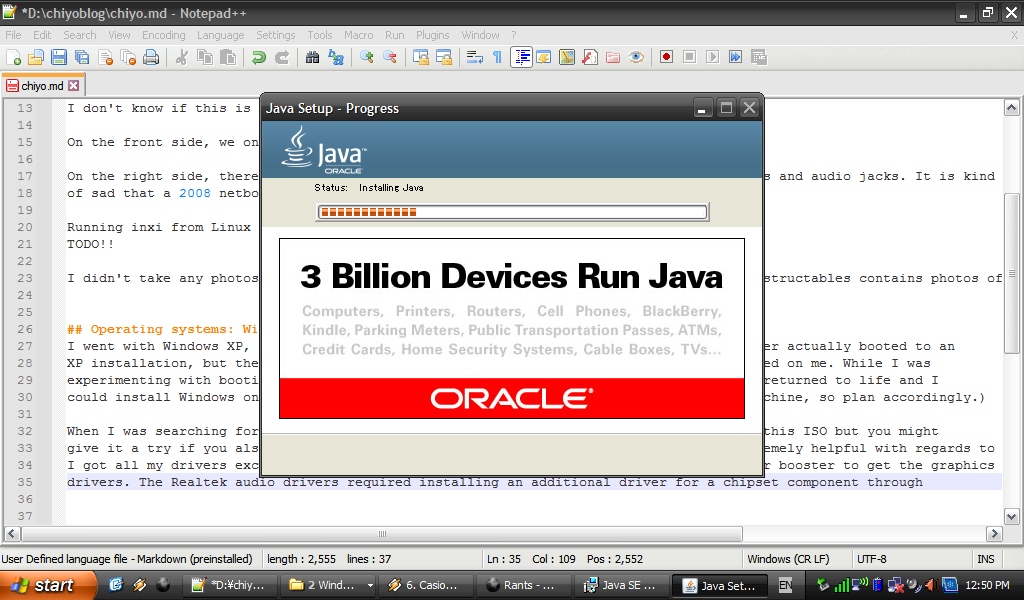Toggle Word Wrap in the toolbar

pos(474,57)
